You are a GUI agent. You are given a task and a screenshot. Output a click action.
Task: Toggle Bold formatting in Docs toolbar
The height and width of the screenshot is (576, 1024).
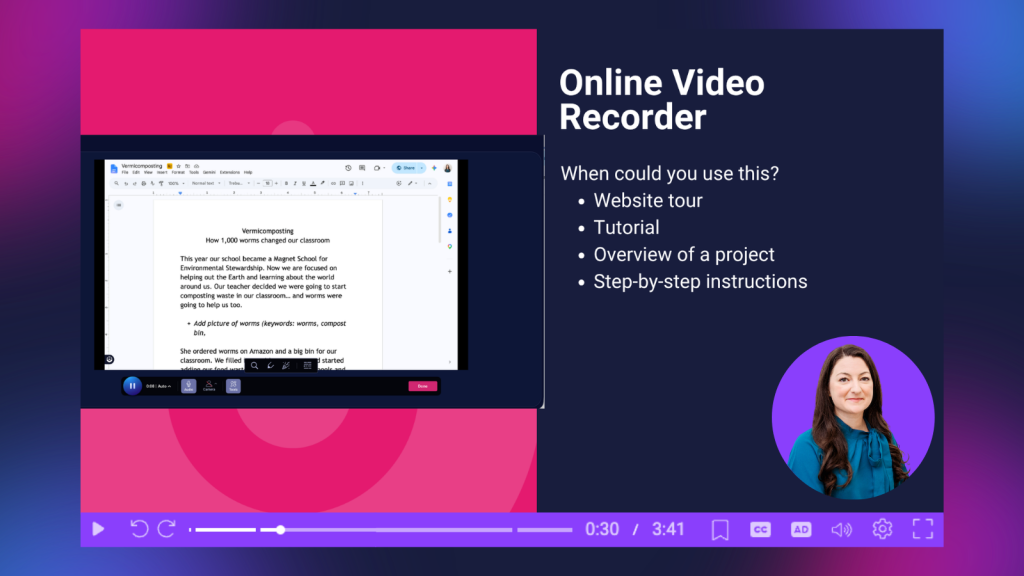[286, 184]
